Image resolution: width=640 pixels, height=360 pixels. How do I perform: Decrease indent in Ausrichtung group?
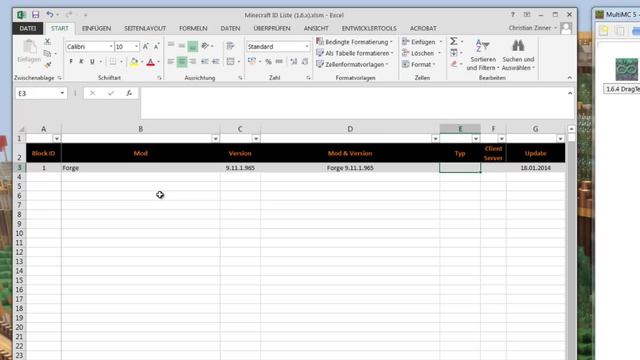click(x=204, y=62)
